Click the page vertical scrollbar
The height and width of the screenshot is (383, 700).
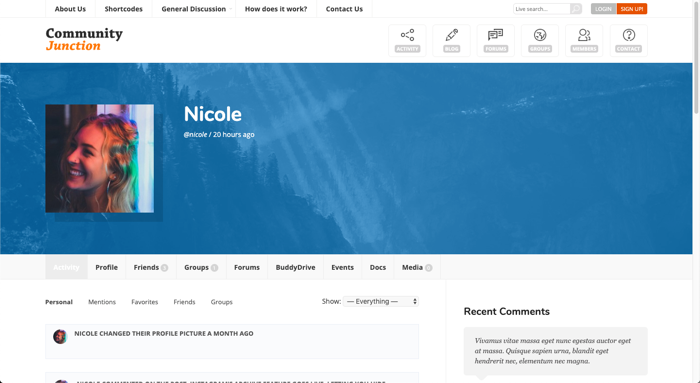696,192
